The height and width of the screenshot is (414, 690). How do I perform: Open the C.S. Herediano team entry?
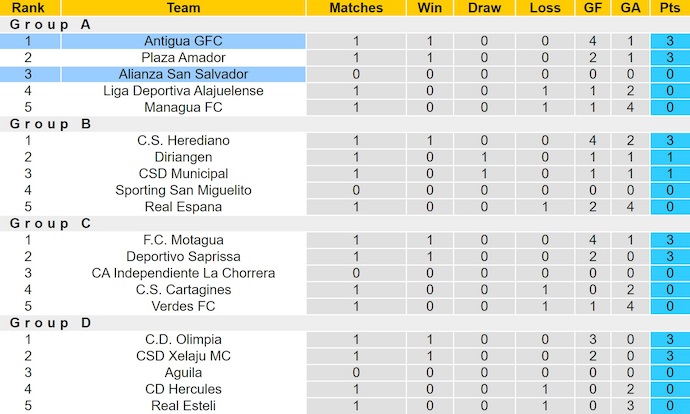click(183, 141)
